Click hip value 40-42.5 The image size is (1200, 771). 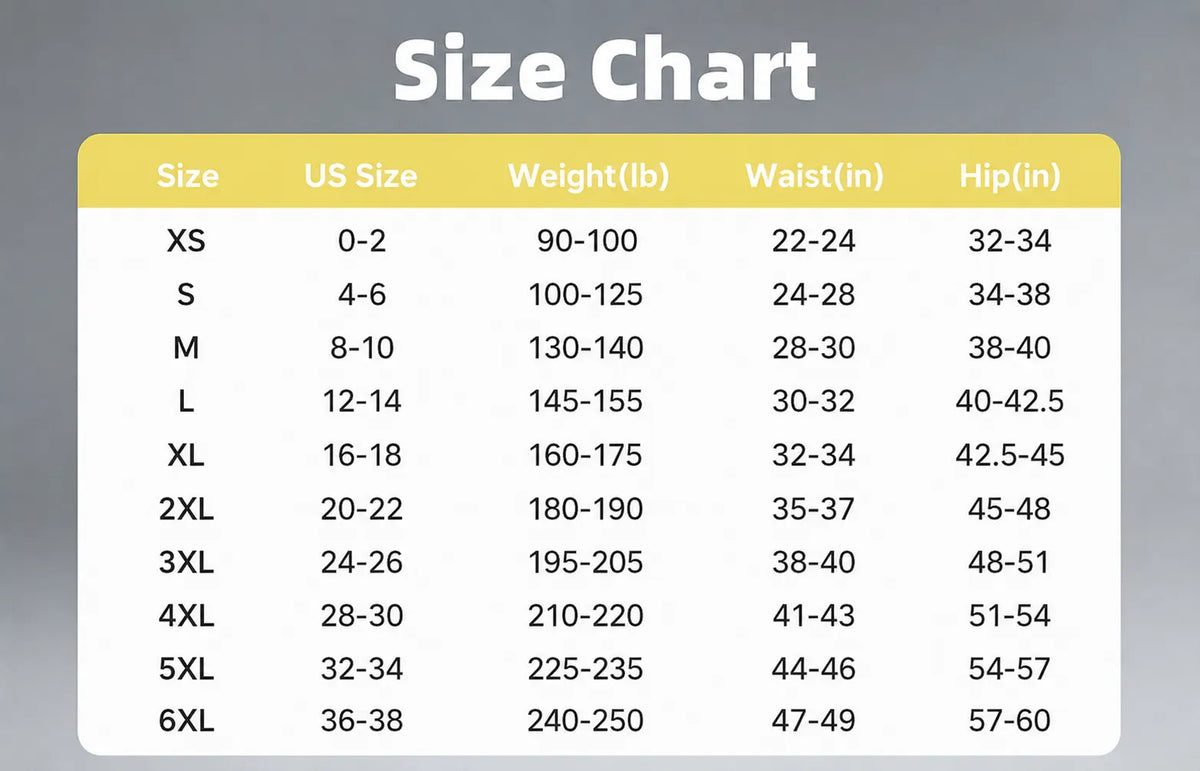1010,402
